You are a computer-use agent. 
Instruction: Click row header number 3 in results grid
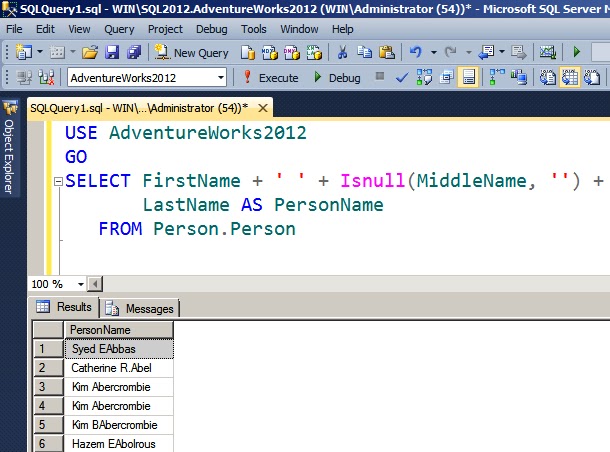(48, 387)
